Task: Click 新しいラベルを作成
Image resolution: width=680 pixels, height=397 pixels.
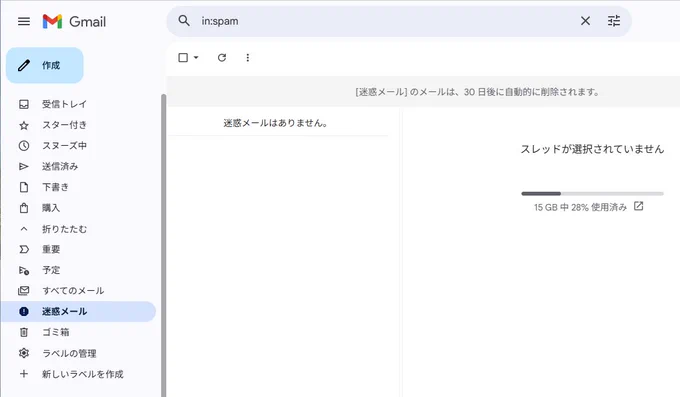Action: pos(82,374)
